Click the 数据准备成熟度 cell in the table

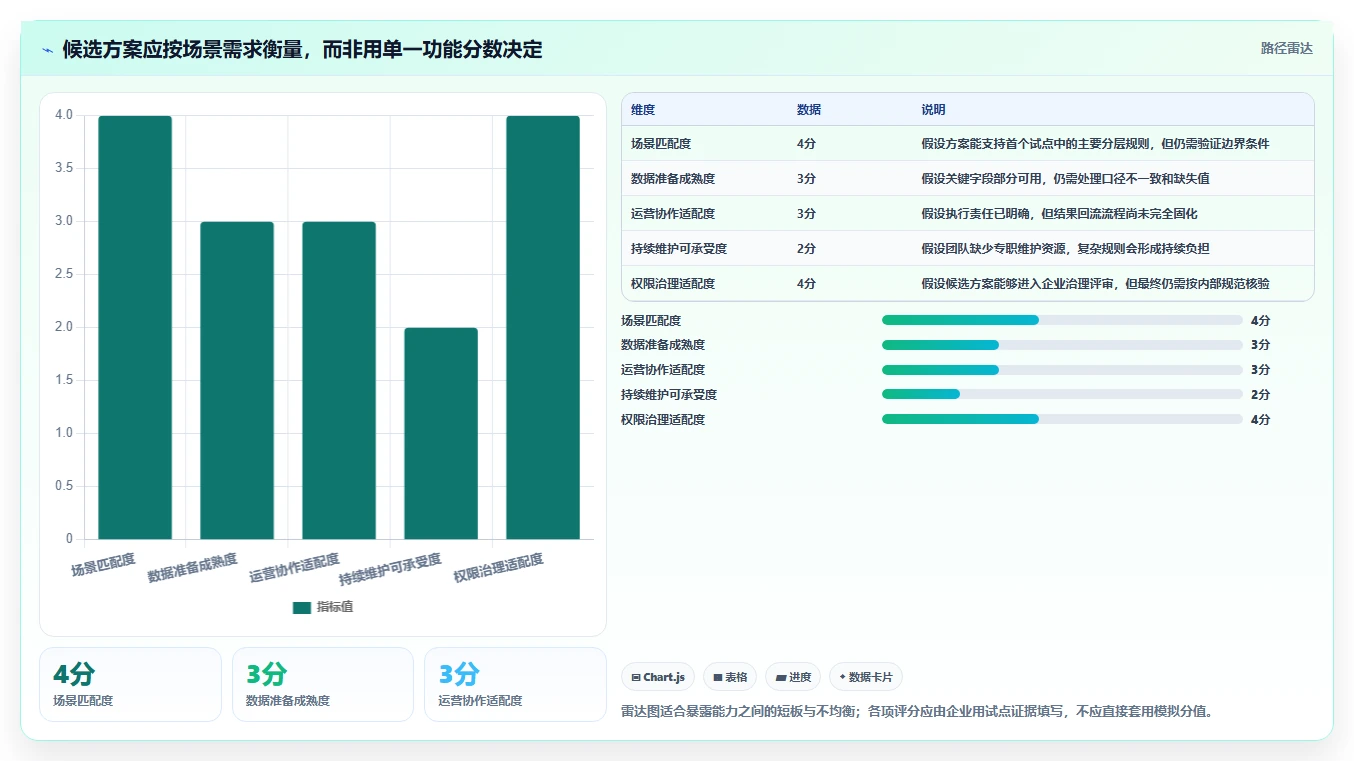point(673,179)
